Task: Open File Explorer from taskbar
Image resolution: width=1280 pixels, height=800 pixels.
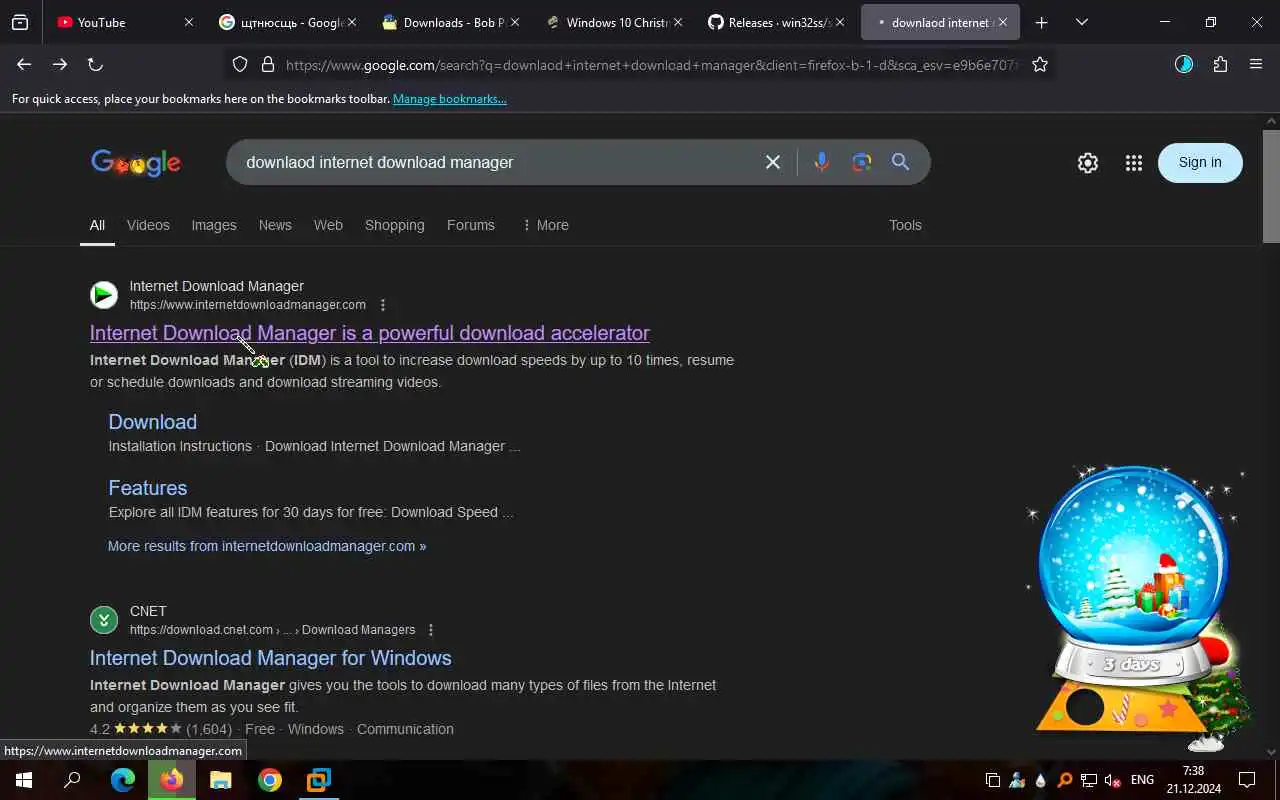Action: click(220, 780)
